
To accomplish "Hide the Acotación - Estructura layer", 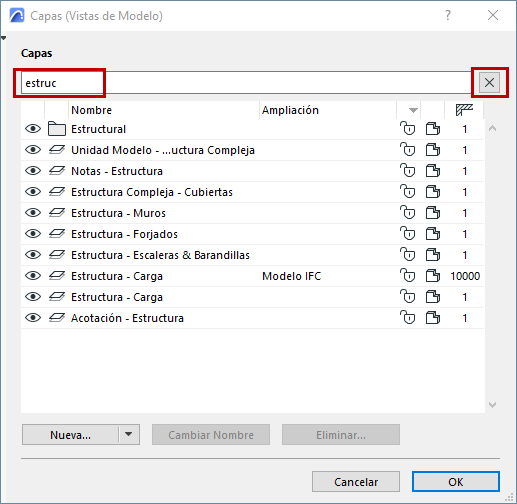I will 33,318.
